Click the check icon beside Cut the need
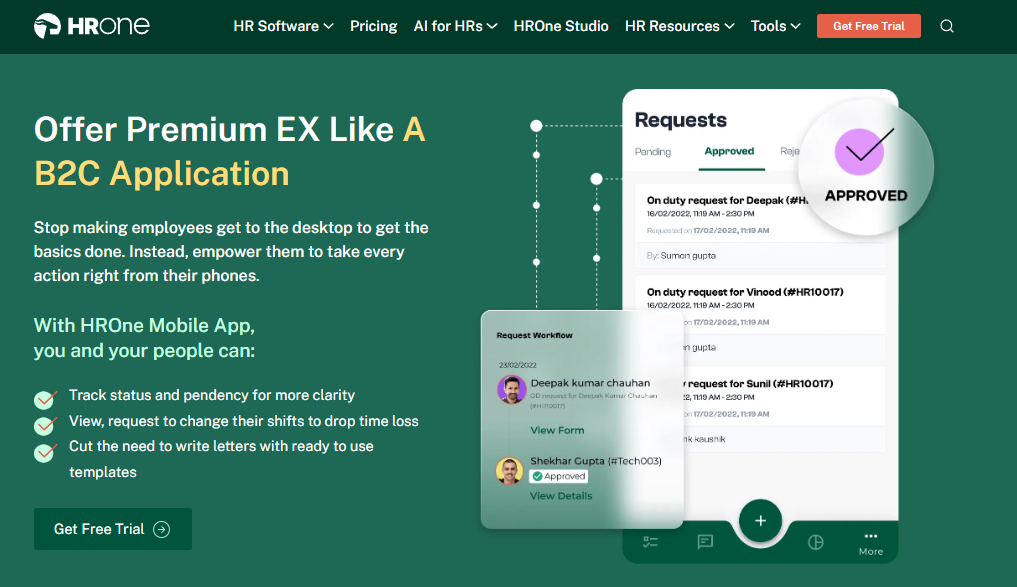The image size is (1017, 587). coord(45,451)
